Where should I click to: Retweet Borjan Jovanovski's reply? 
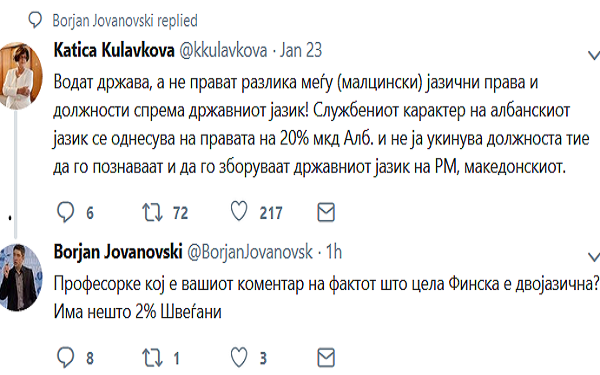pyautogui.click(x=153, y=358)
